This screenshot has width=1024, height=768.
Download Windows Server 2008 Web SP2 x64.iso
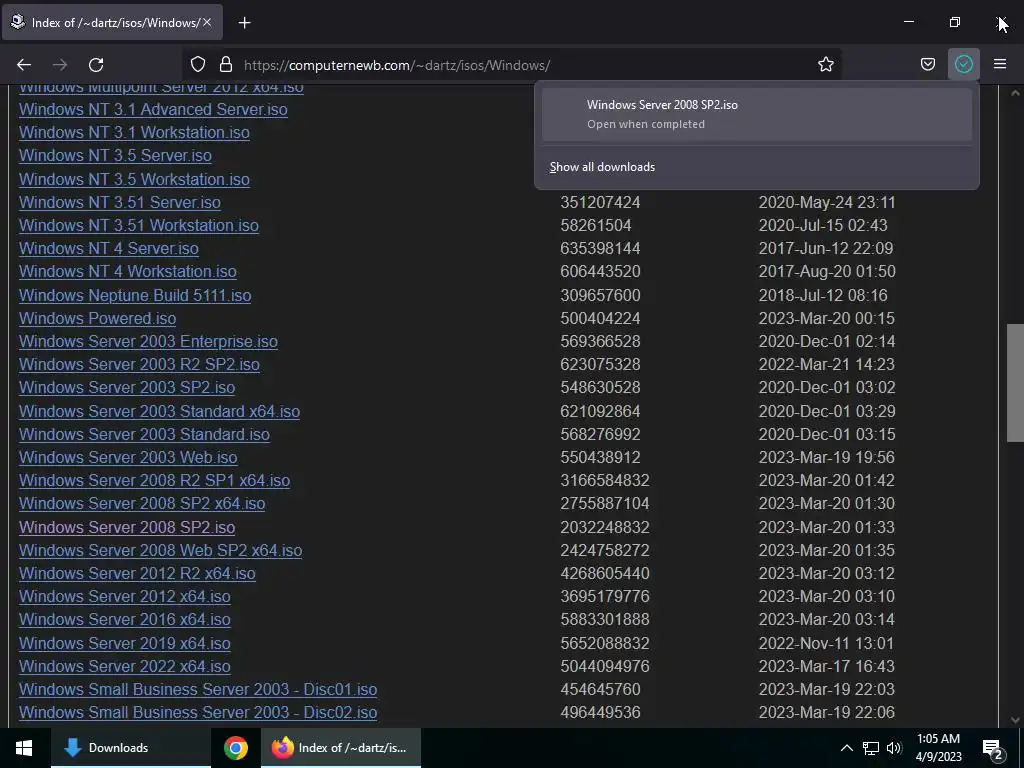[161, 551]
